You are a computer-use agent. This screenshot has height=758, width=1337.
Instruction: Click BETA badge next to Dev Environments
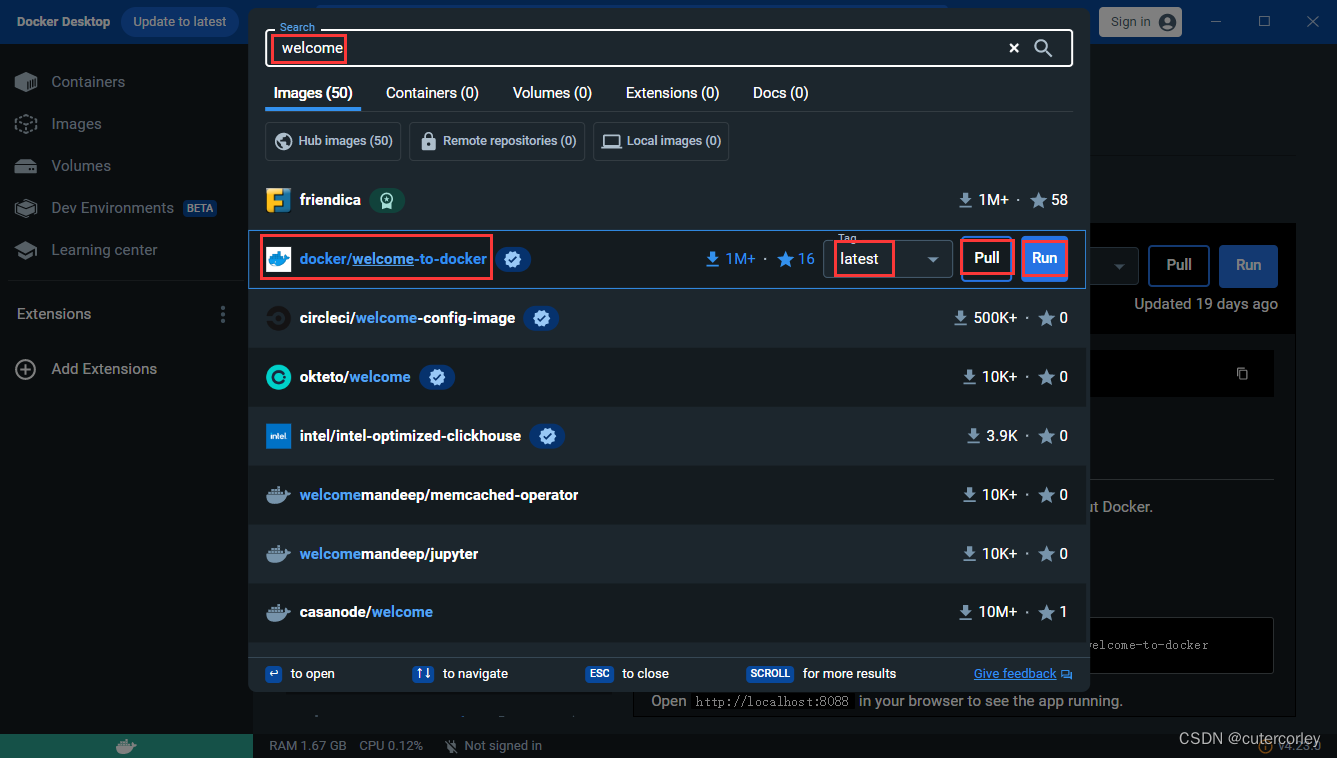(x=200, y=208)
